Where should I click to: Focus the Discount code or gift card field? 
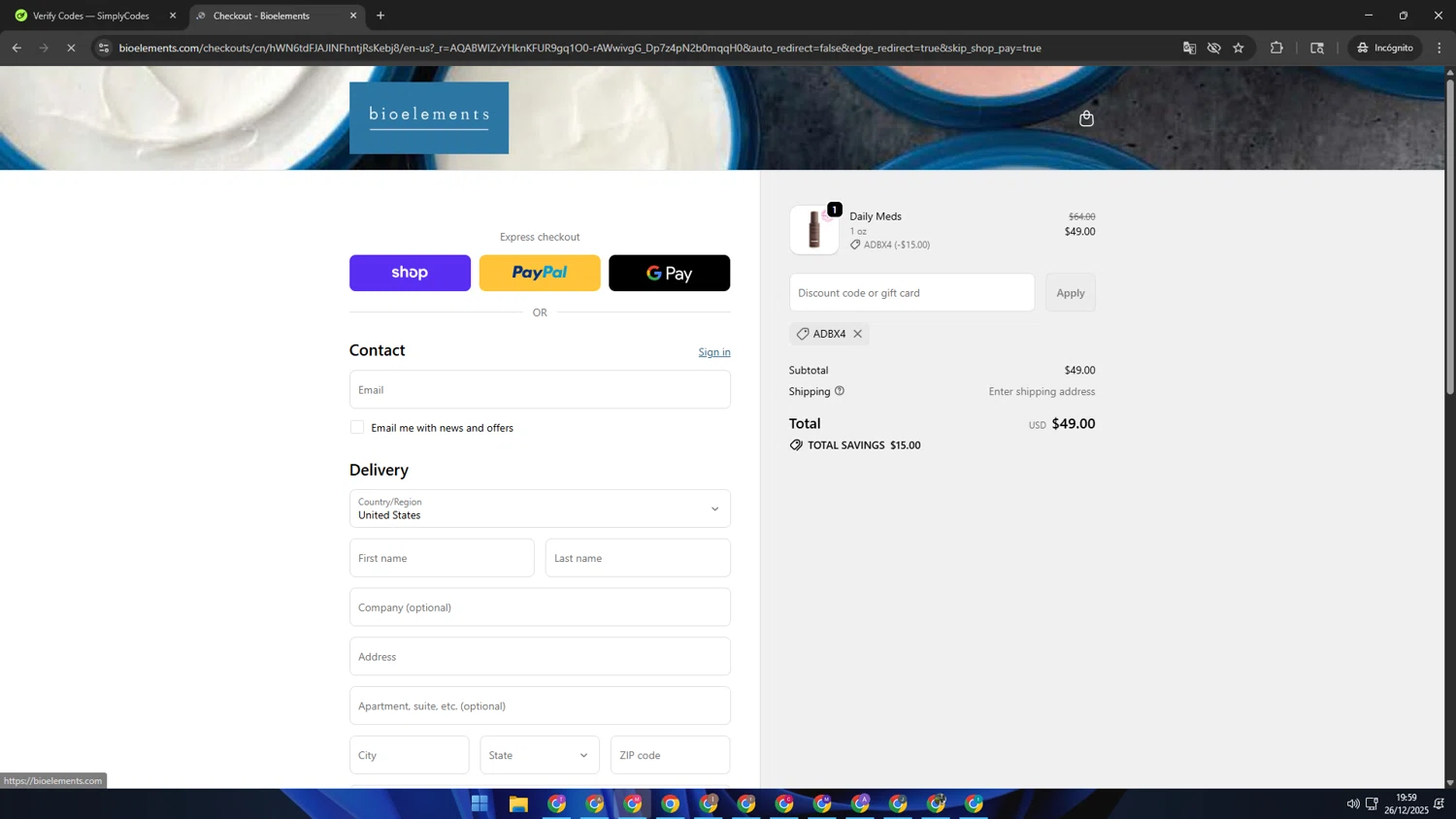[x=911, y=292]
